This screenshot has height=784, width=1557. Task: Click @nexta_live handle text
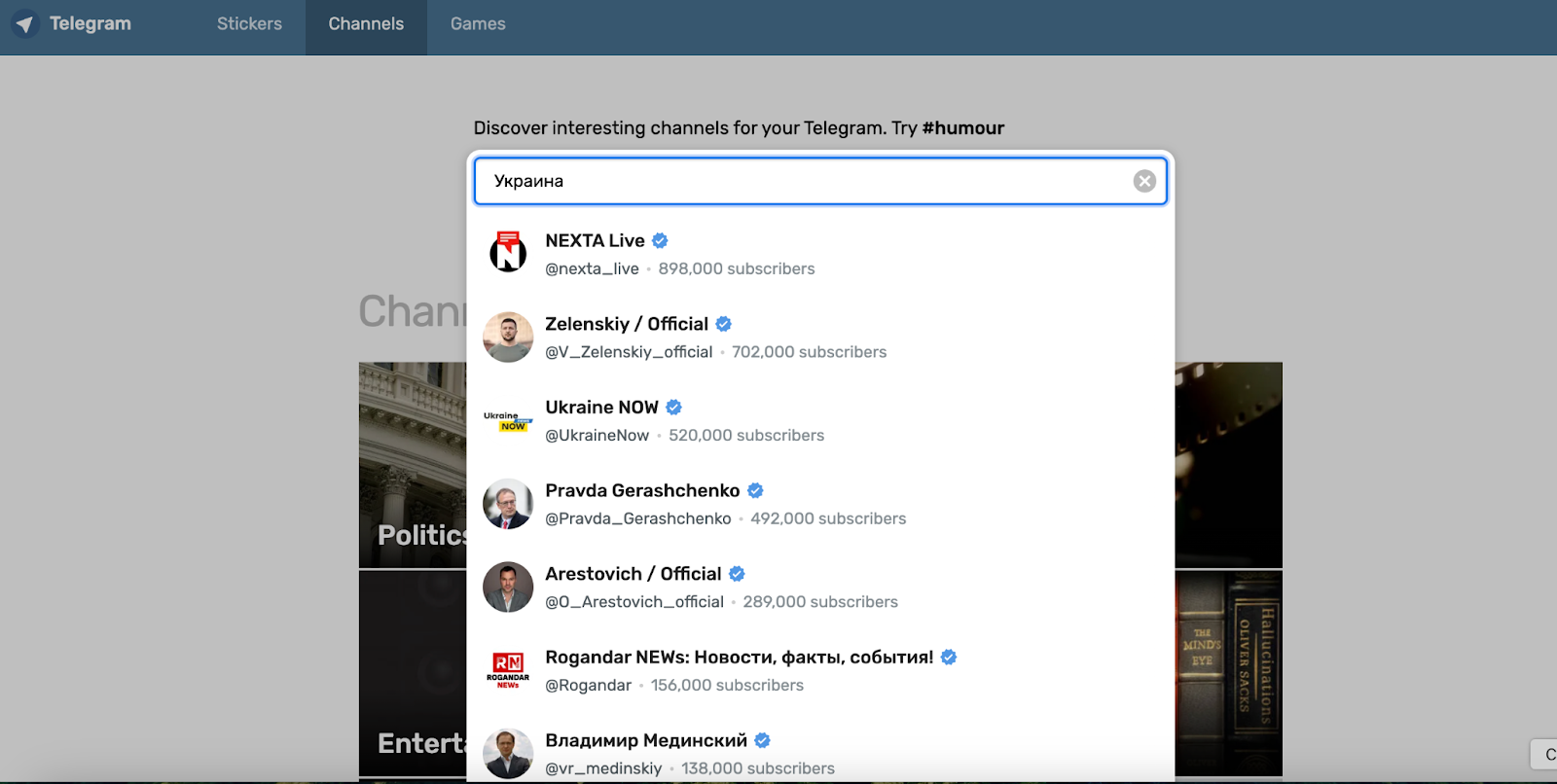click(592, 268)
